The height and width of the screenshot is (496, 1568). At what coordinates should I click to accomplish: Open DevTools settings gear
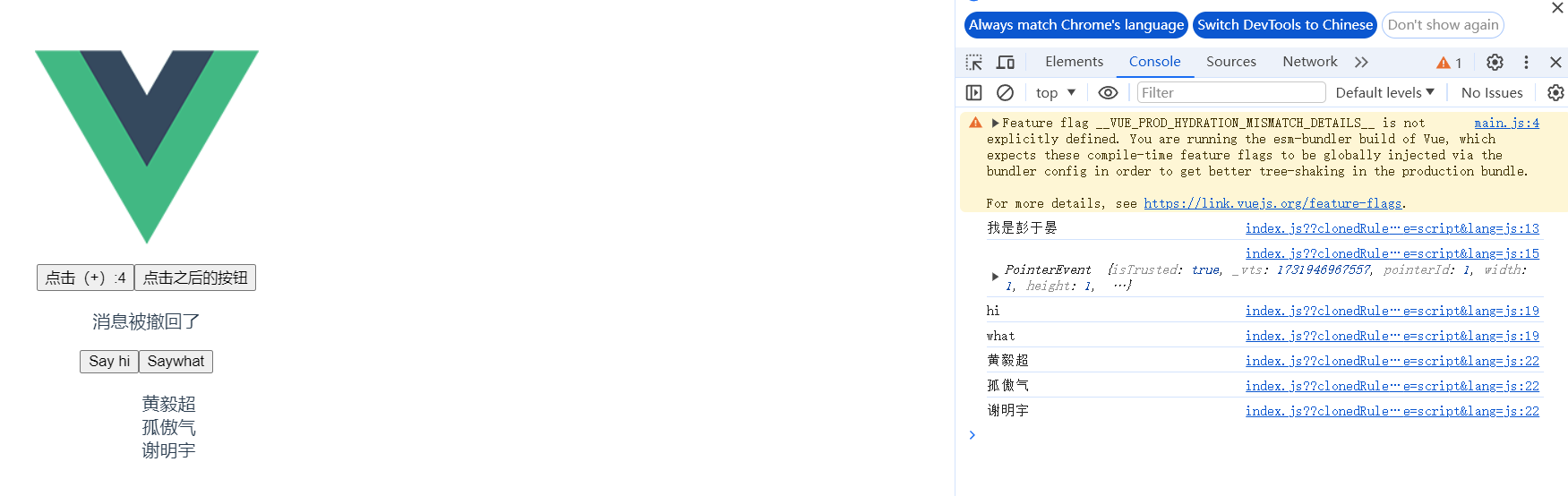click(1495, 62)
